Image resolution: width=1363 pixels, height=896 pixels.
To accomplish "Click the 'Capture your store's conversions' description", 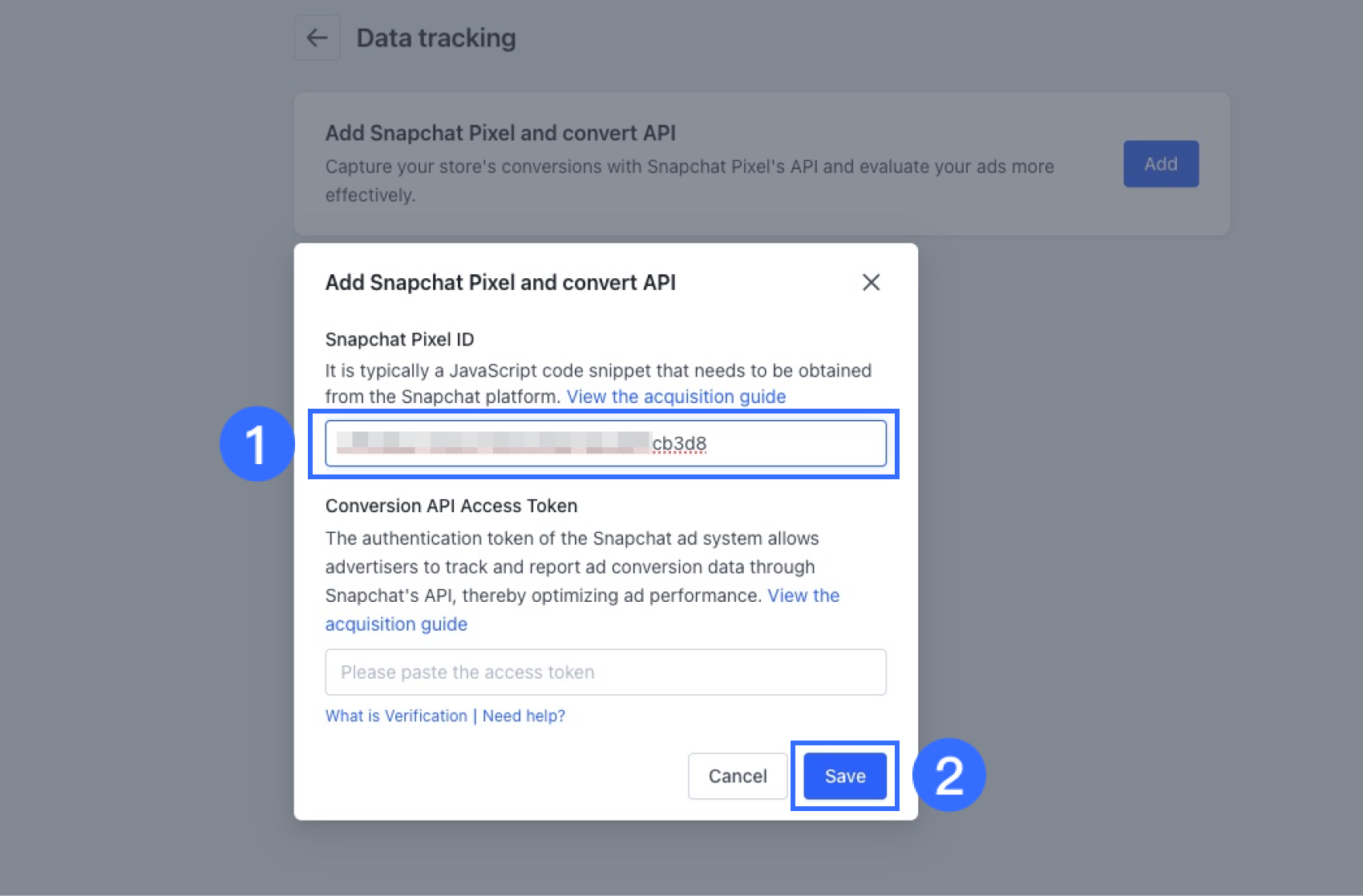I will click(690, 167).
